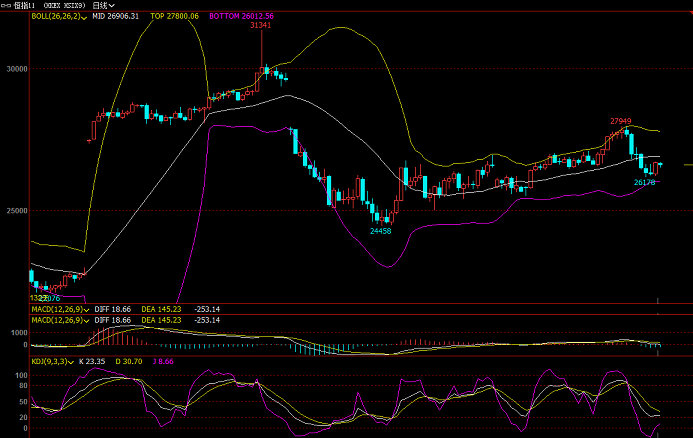The width and height of the screenshot is (693, 438).
Task: Expand the BOLL(26,26,2) indicator dropdown
Action: click(85, 17)
